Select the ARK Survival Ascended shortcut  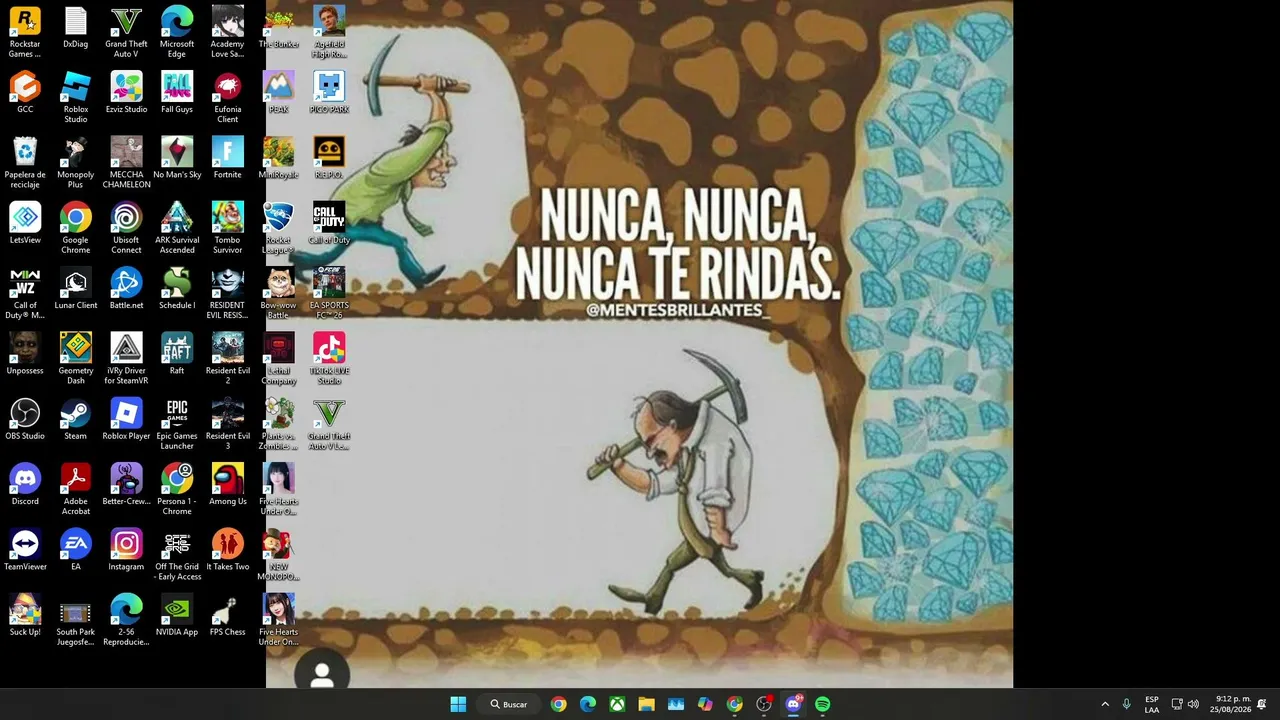177,228
